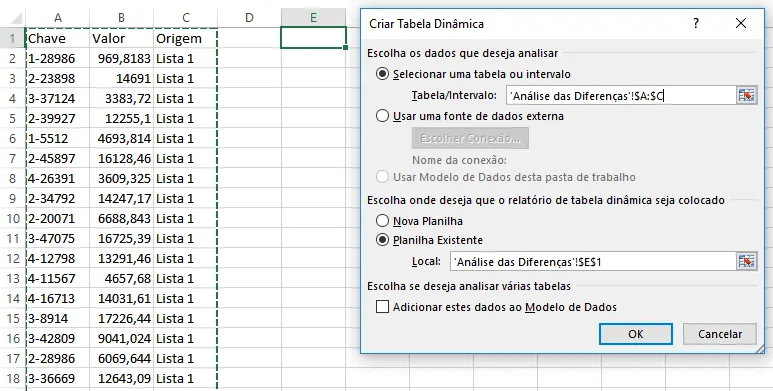Click value cell 14691
The height and width of the screenshot is (391, 773).
click(x=121, y=78)
